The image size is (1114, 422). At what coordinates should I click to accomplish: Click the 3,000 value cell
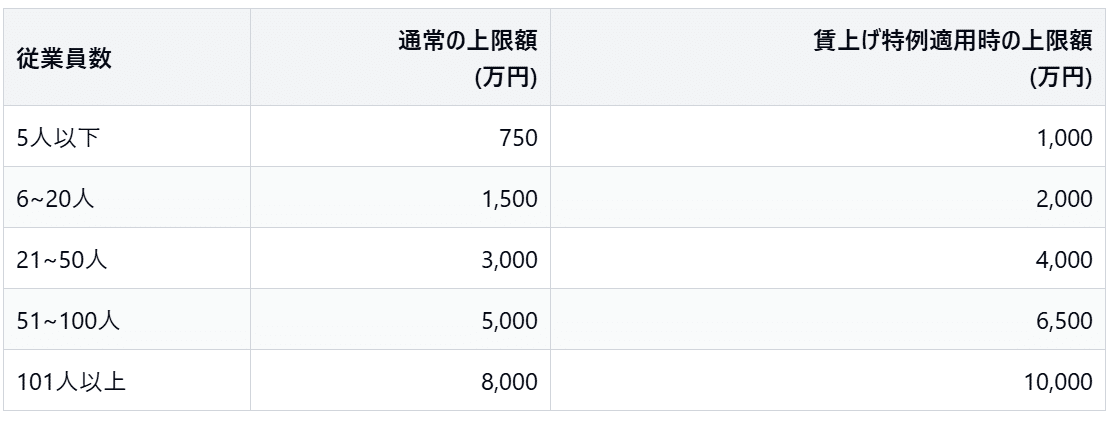click(x=508, y=259)
